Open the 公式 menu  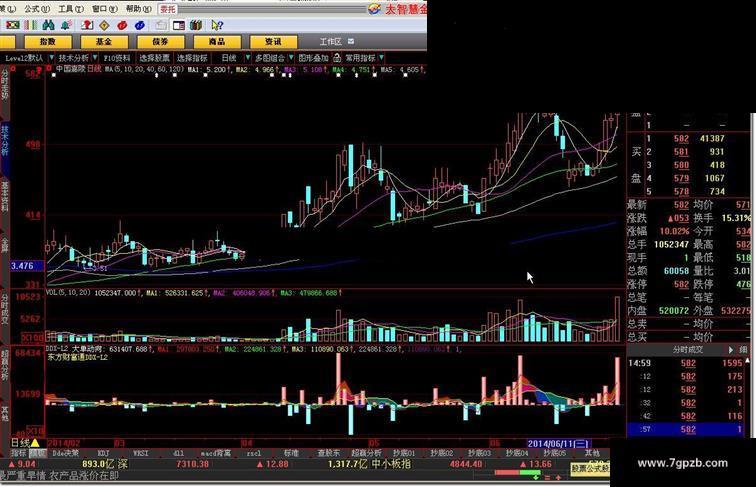coord(37,9)
